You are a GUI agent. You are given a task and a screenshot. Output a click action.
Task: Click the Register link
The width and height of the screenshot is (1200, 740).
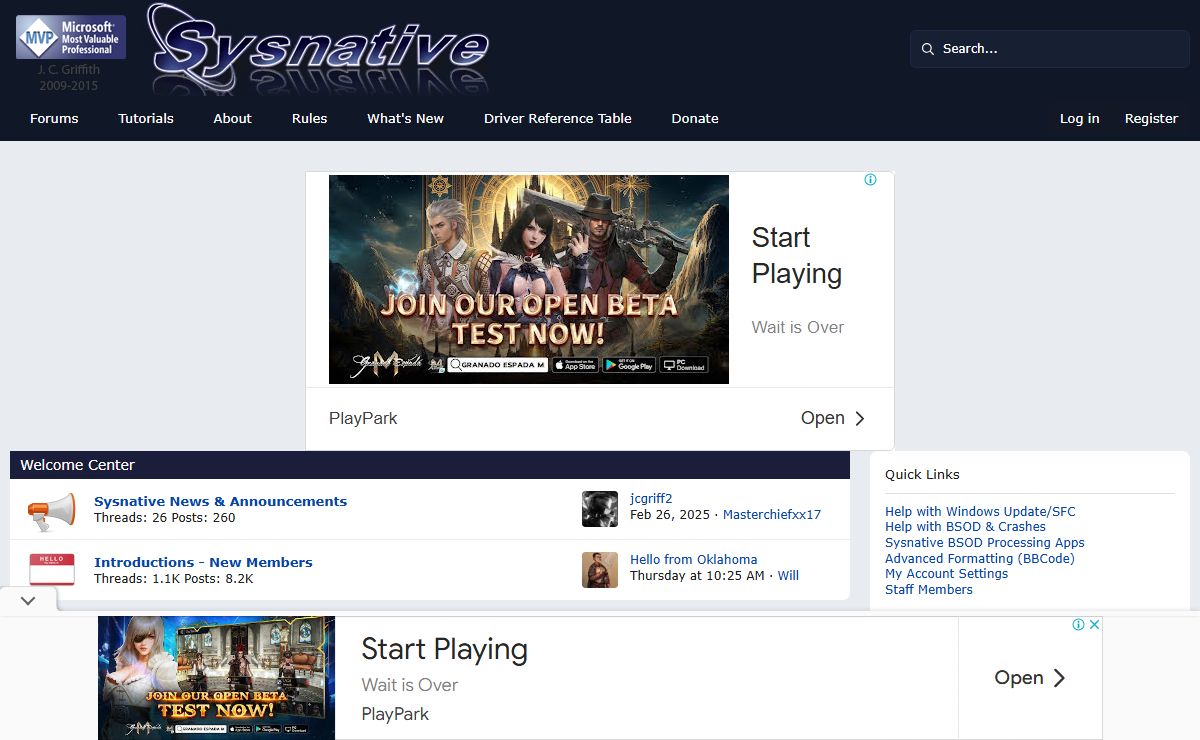[x=1151, y=118]
